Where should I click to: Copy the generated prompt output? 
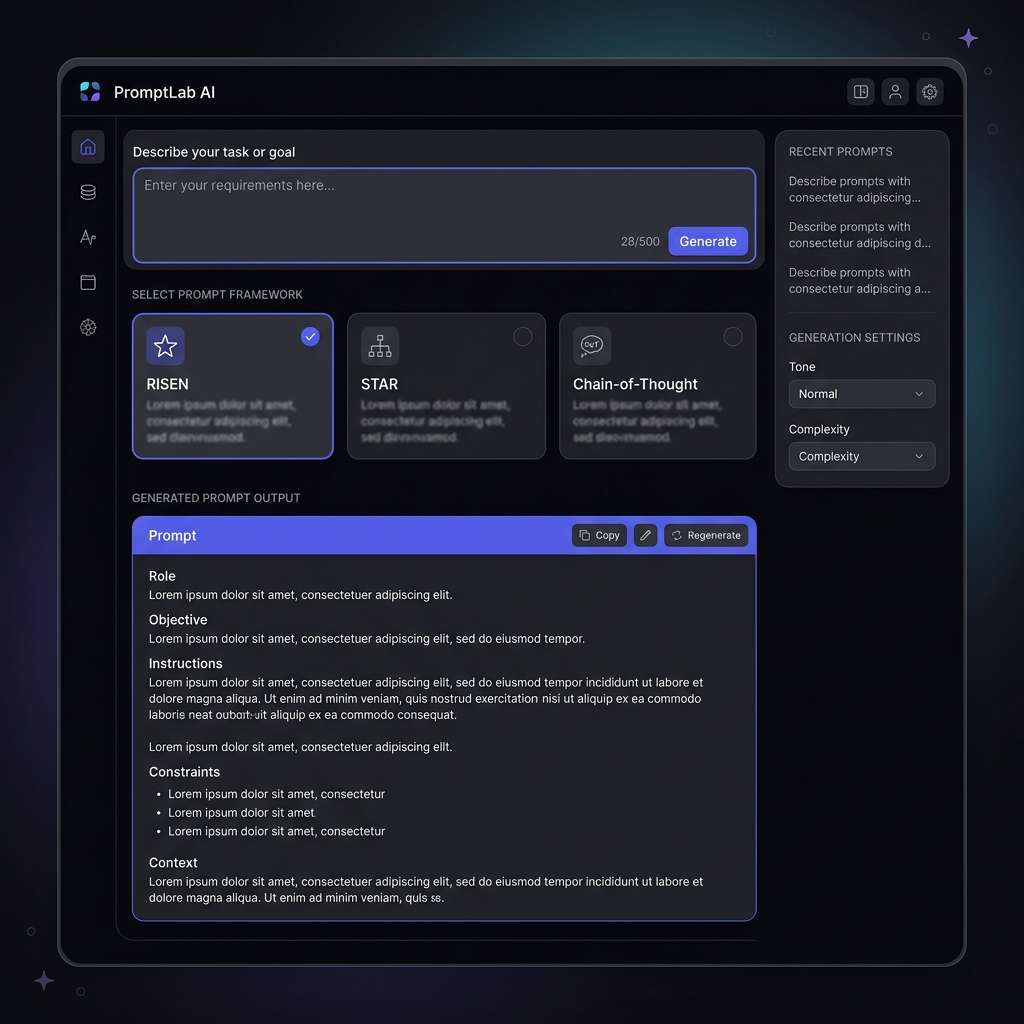click(x=598, y=535)
